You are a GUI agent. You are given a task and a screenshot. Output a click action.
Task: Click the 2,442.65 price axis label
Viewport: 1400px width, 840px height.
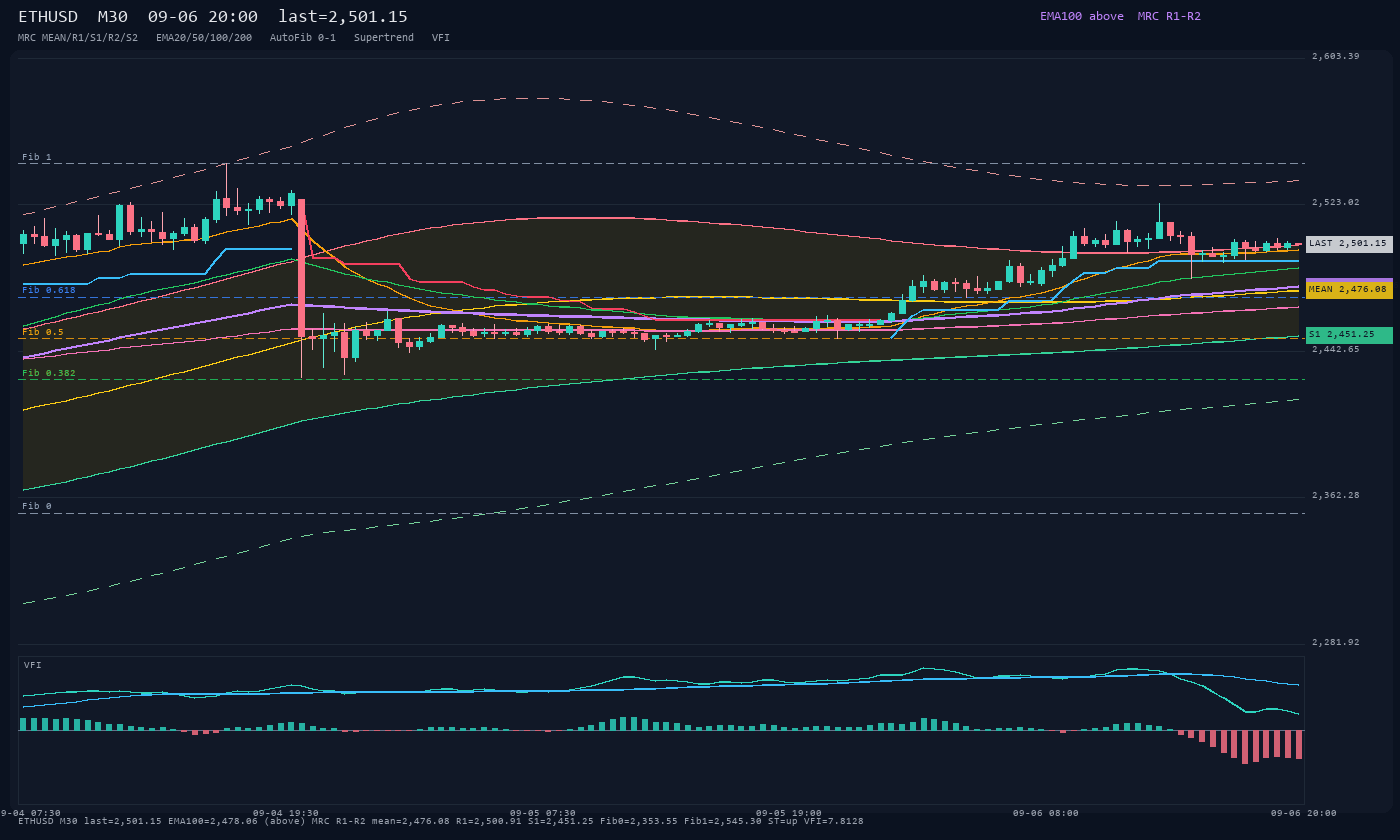[x=1336, y=349]
